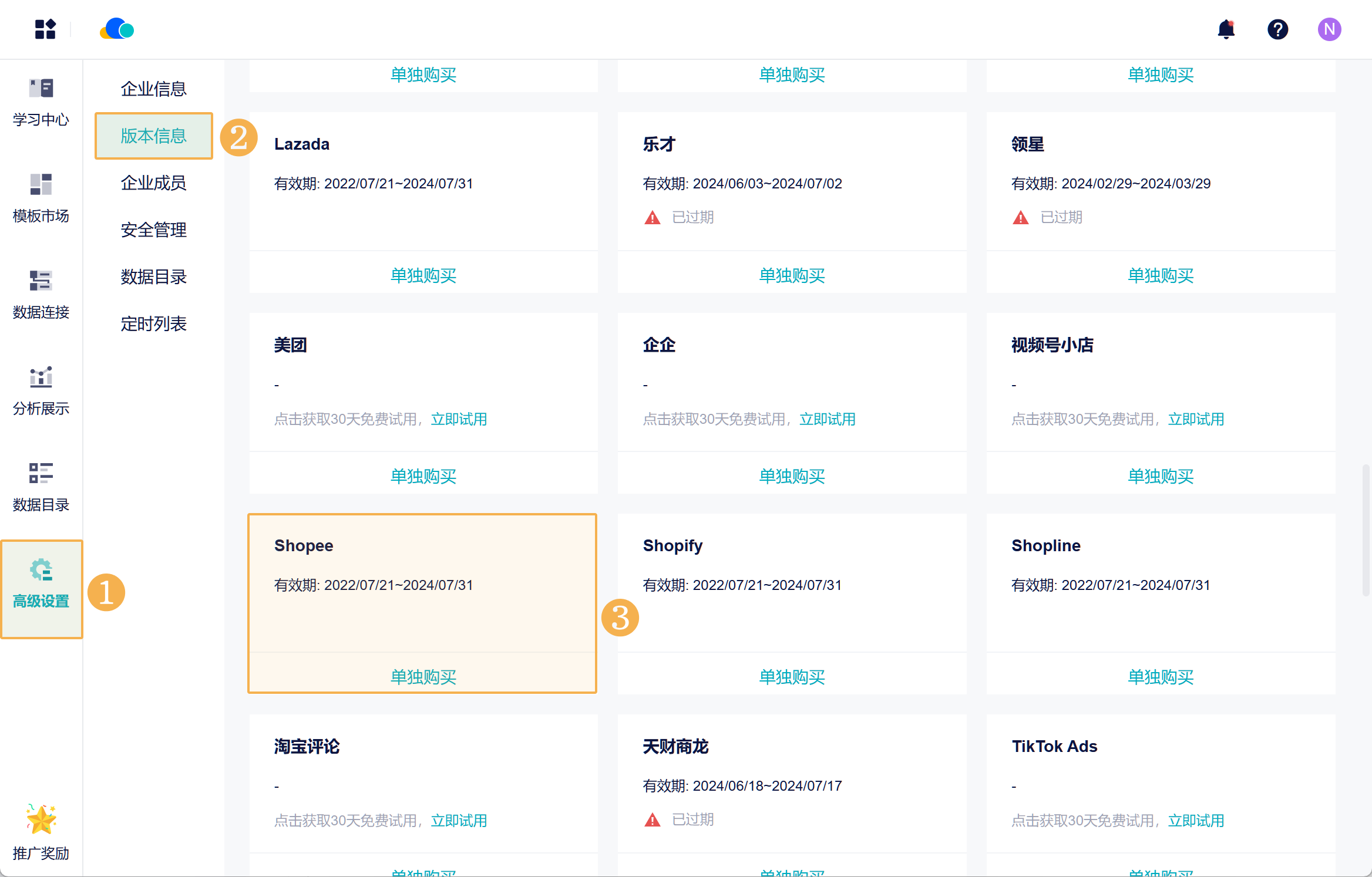Viewport: 1372px width, 877px height.
Task: Open the notification bell
Action: click(x=1226, y=29)
